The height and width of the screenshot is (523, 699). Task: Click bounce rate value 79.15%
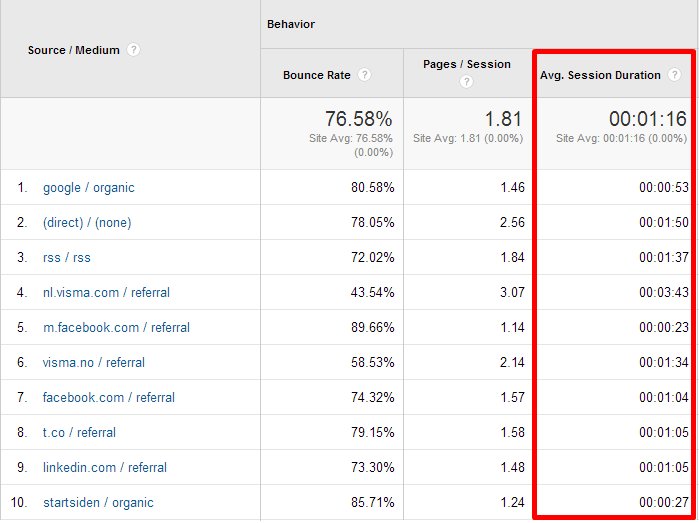(x=372, y=432)
